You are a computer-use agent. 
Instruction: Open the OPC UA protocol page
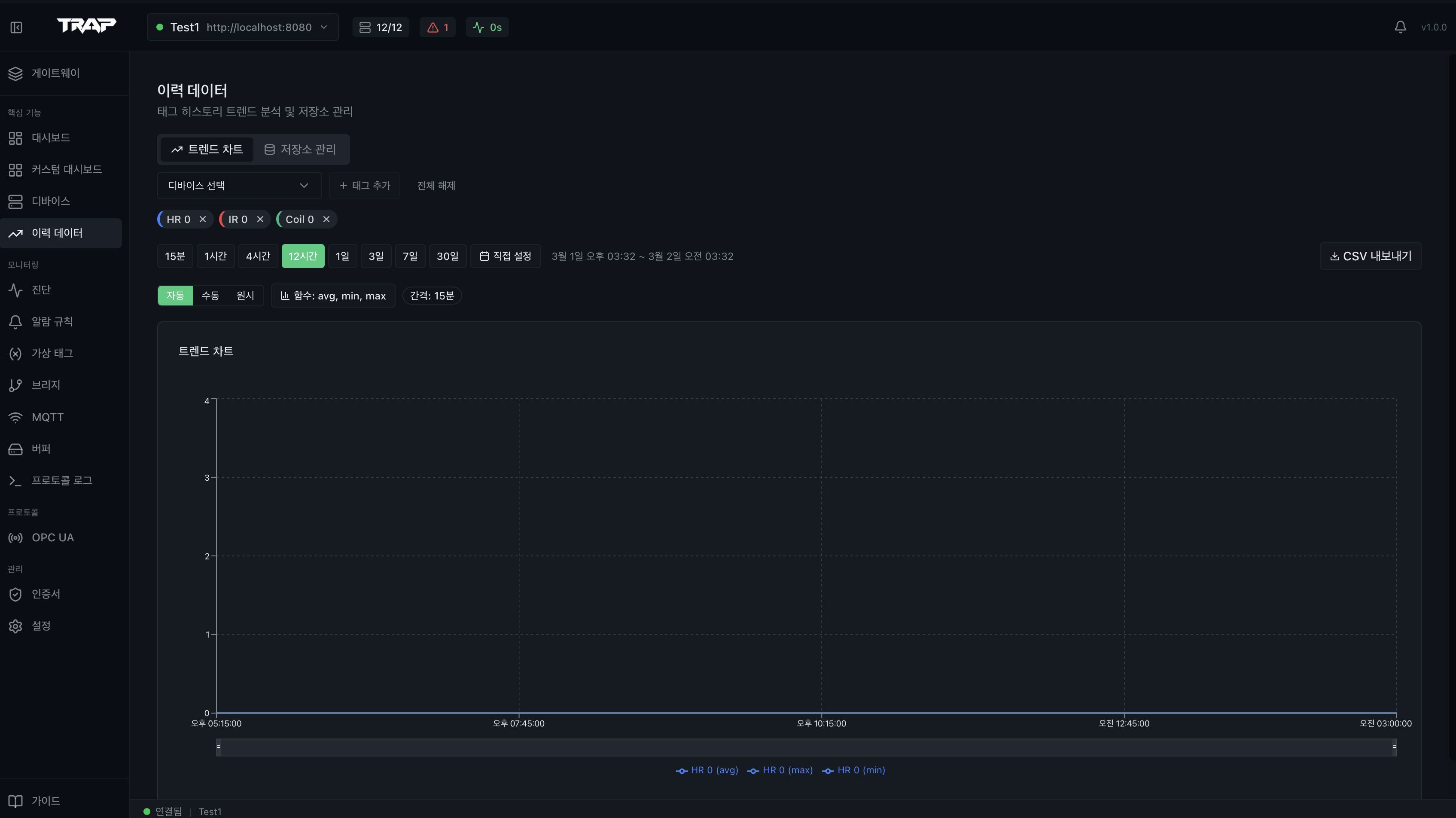click(52, 537)
